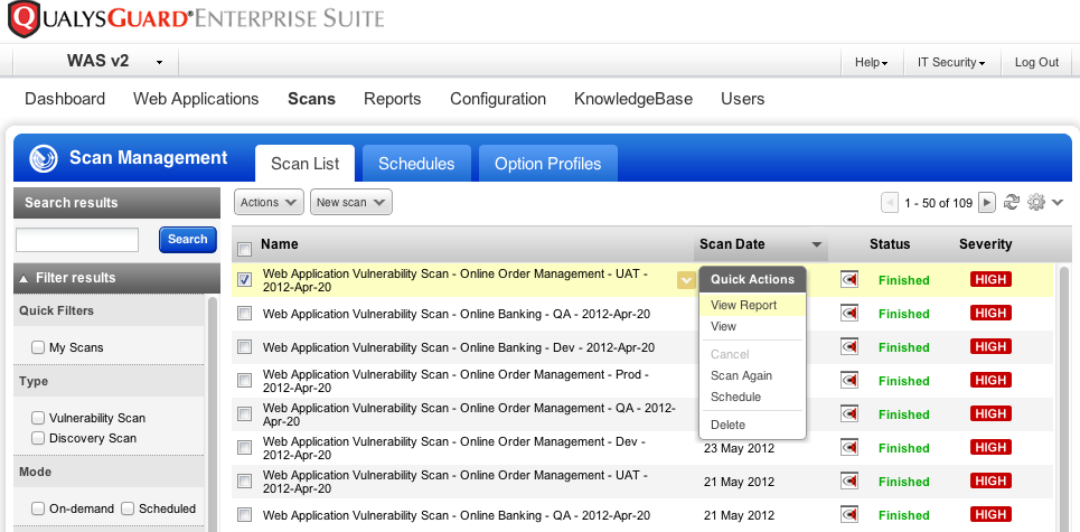
Task: Click the Scan Management radar logo icon
Action: (43, 159)
